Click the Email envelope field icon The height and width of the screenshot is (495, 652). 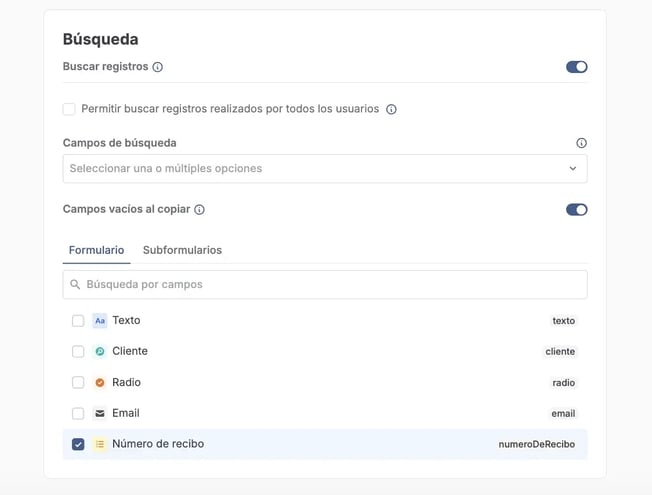click(100, 414)
